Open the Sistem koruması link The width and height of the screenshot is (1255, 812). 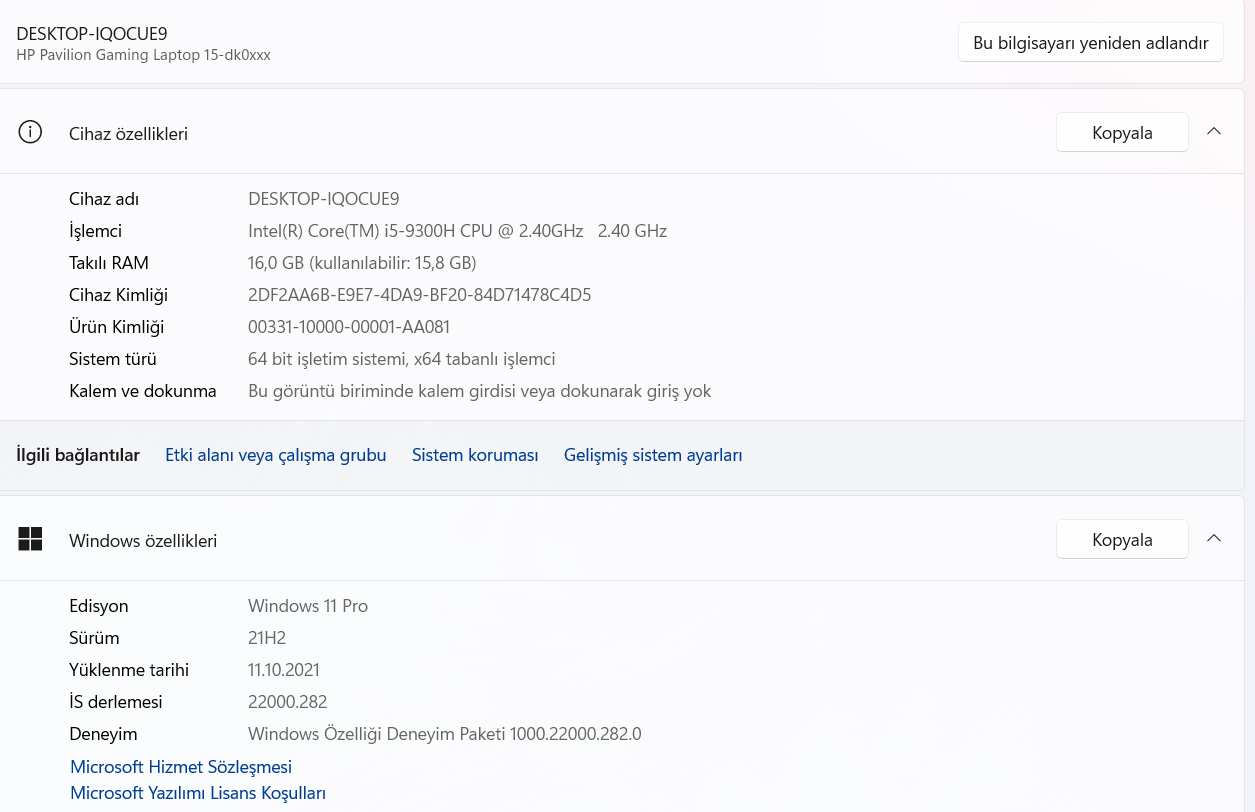click(475, 455)
